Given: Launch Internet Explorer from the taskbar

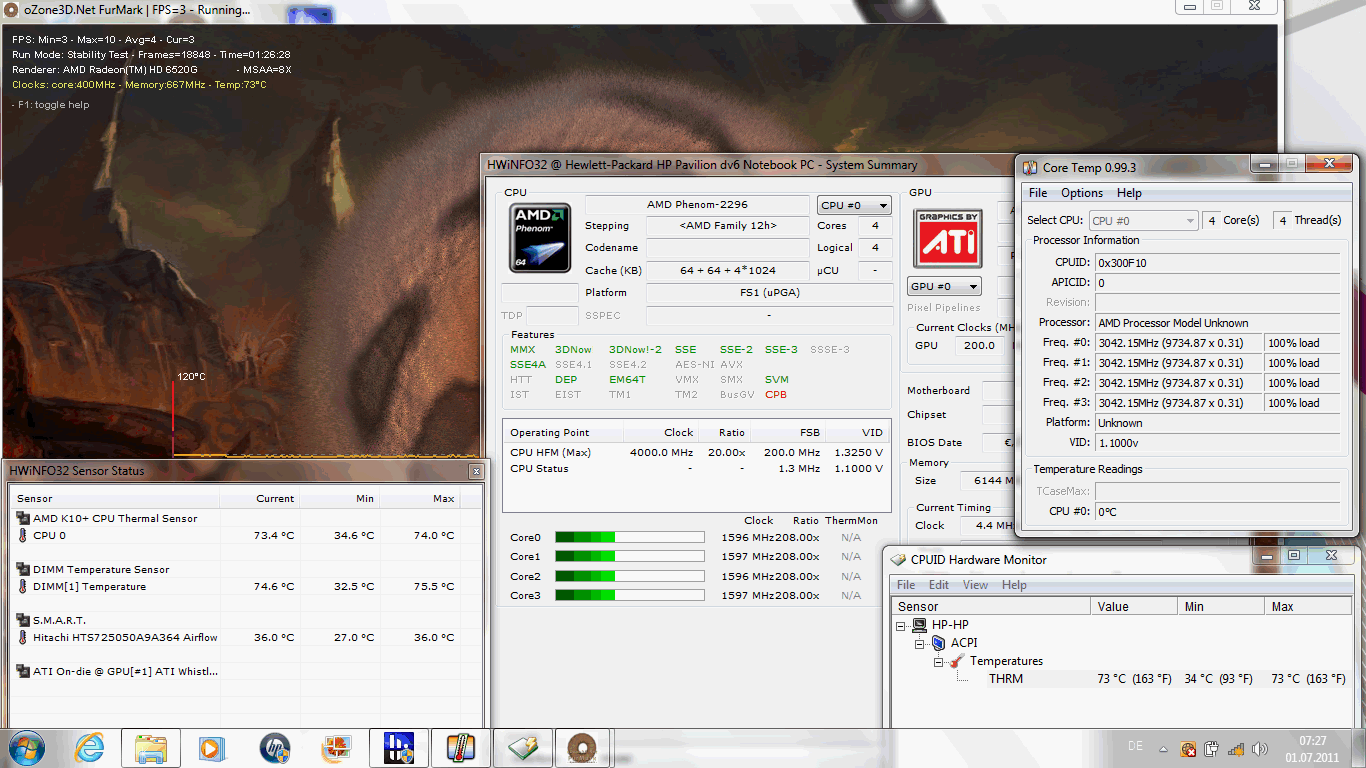Looking at the screenshot, I should pos(89,747).
